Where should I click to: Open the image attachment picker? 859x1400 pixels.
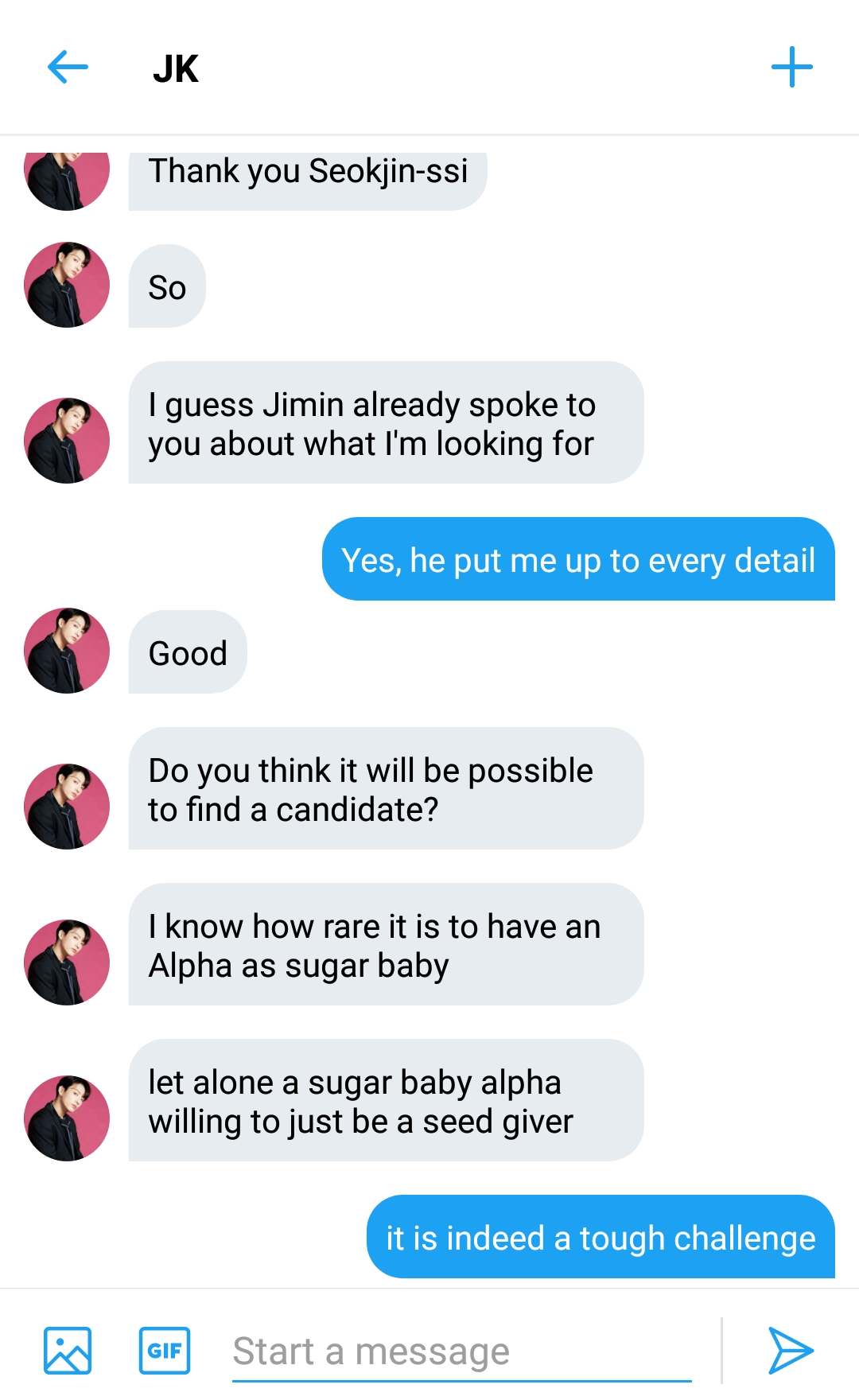coord(68,1350)
